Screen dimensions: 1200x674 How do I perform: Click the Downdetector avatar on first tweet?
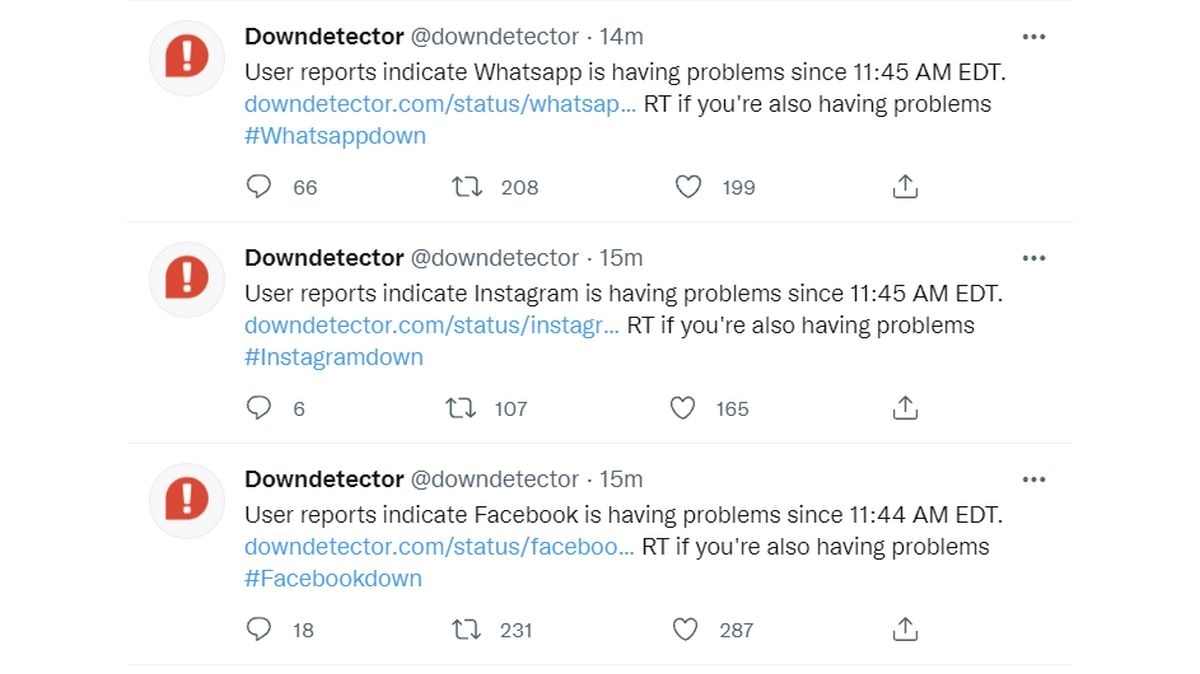(186, 57)
